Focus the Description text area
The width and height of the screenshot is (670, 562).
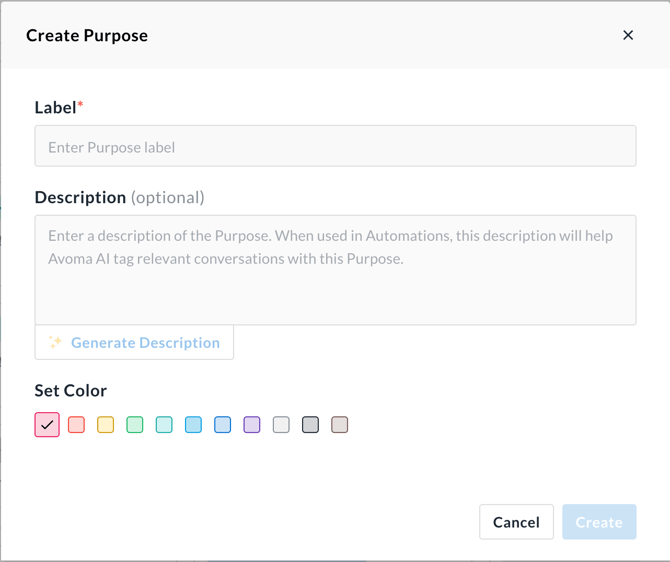point(335,270)
